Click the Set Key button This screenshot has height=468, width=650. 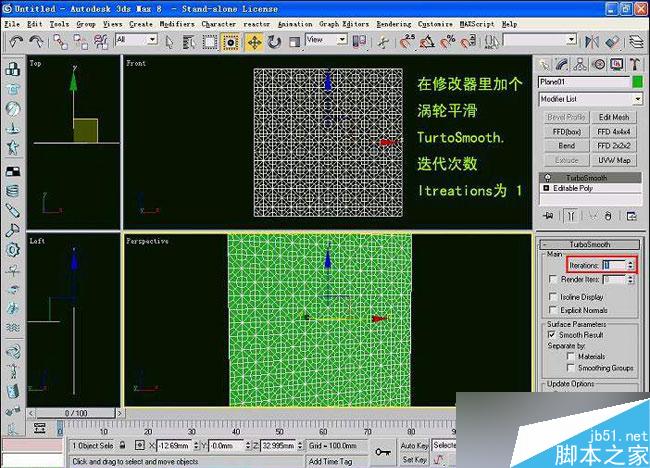click(414, 459)
